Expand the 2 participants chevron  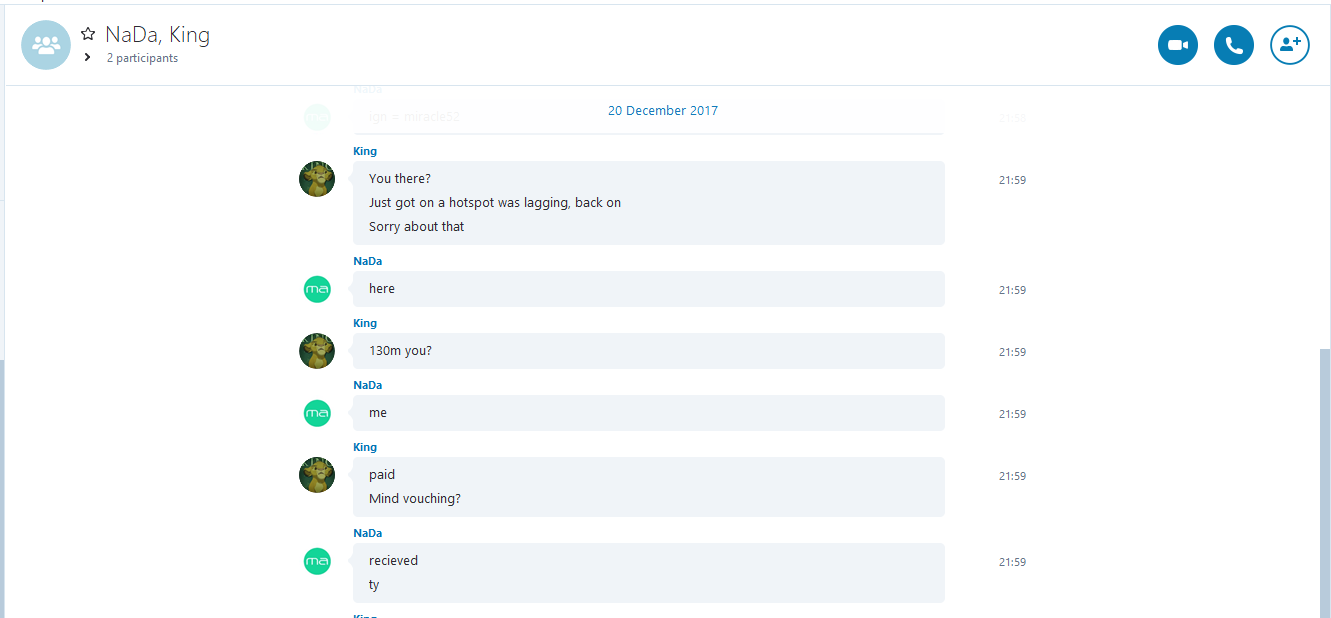click(88, 58)
